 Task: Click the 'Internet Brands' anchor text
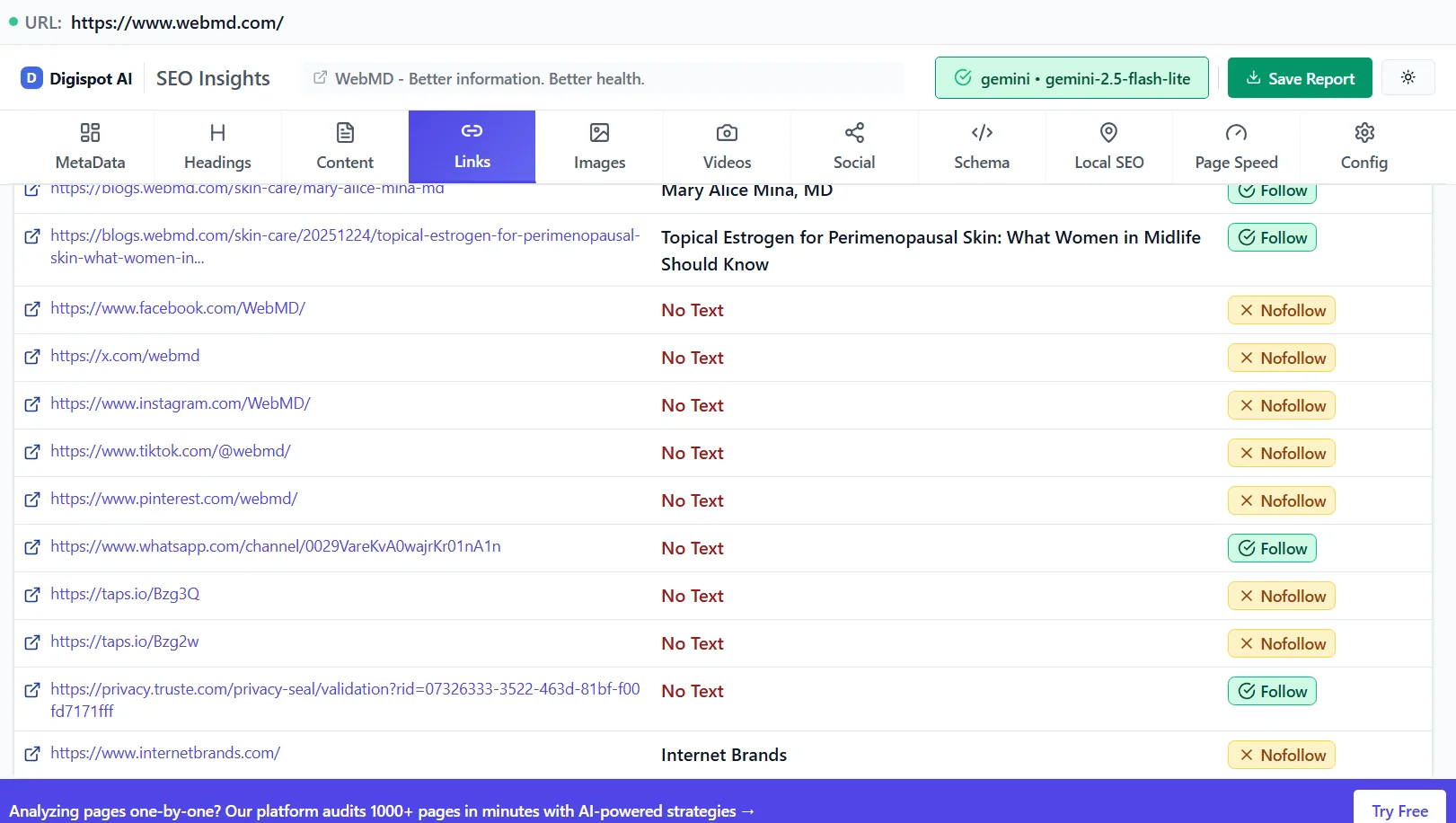tap(724, 755)
